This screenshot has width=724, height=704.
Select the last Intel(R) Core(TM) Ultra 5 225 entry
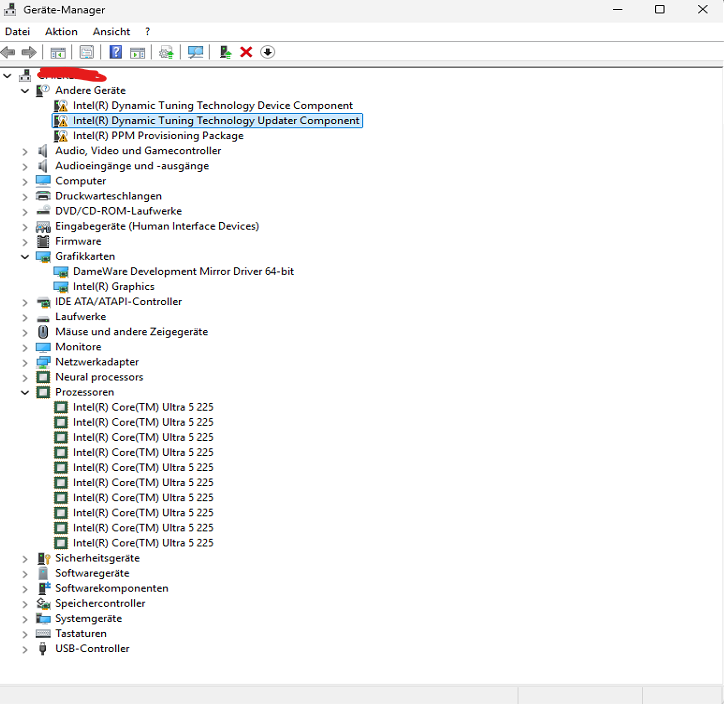pos(143,543)
